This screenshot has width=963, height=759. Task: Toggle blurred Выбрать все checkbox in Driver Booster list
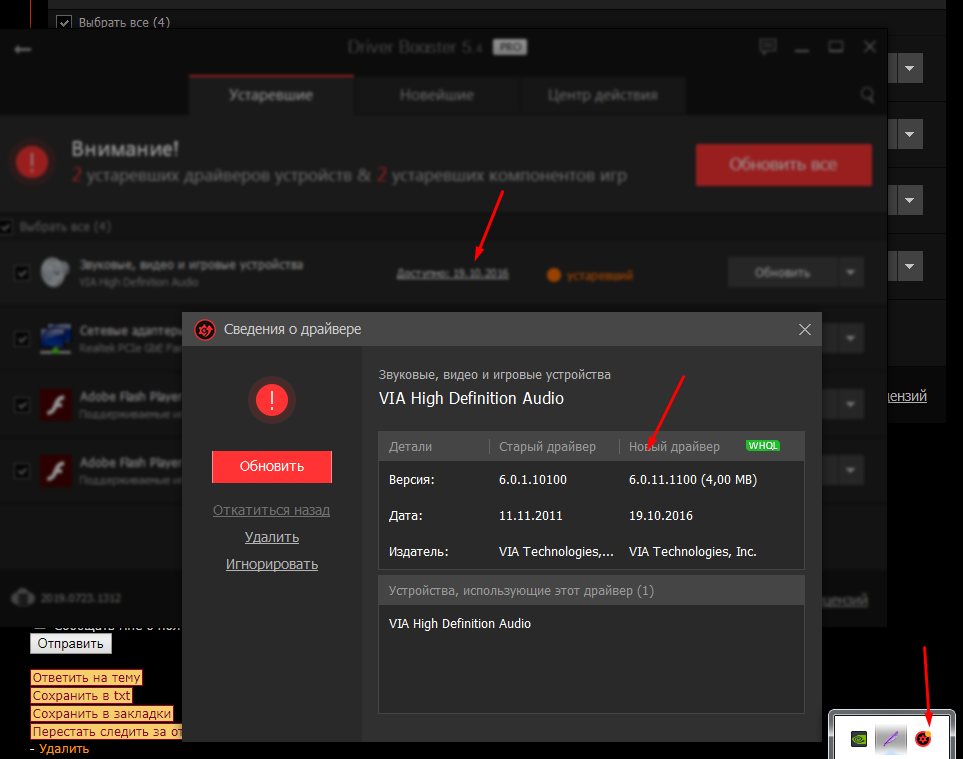pos(7,227)
